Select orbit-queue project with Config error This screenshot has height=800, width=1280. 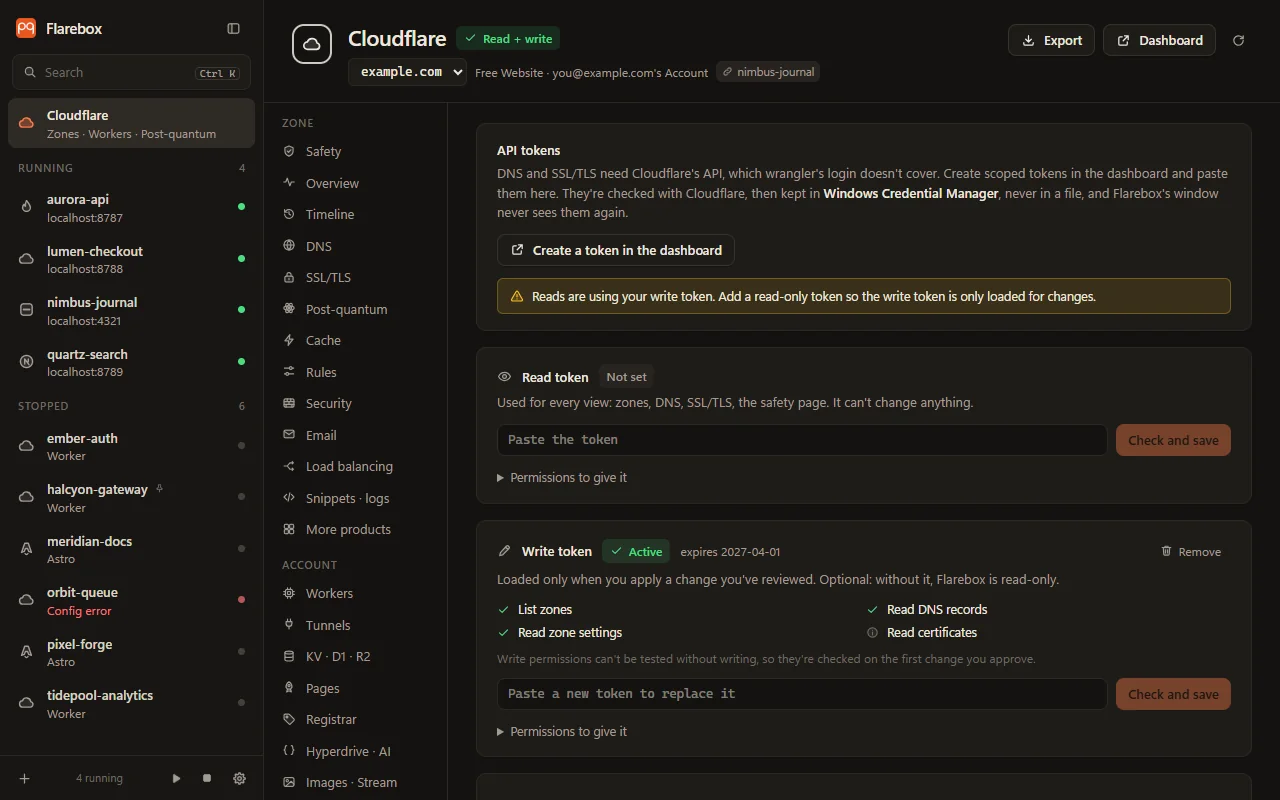click(x=131, y=601)
